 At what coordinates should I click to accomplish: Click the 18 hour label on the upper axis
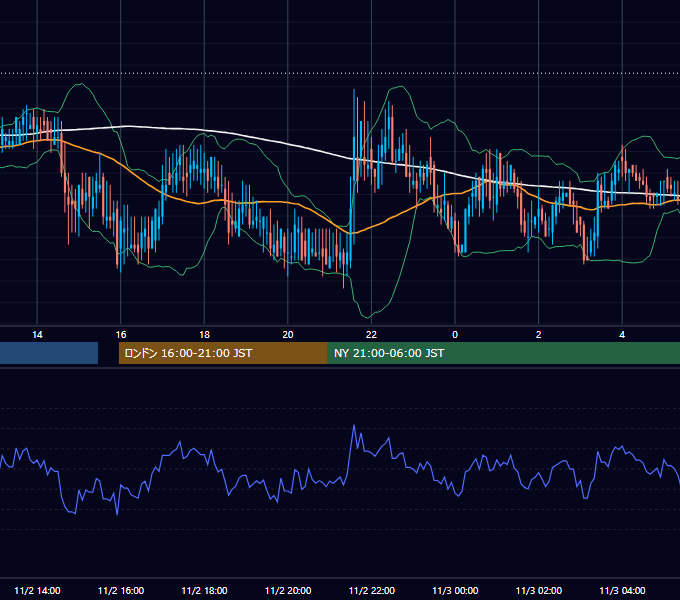(204, 335)
